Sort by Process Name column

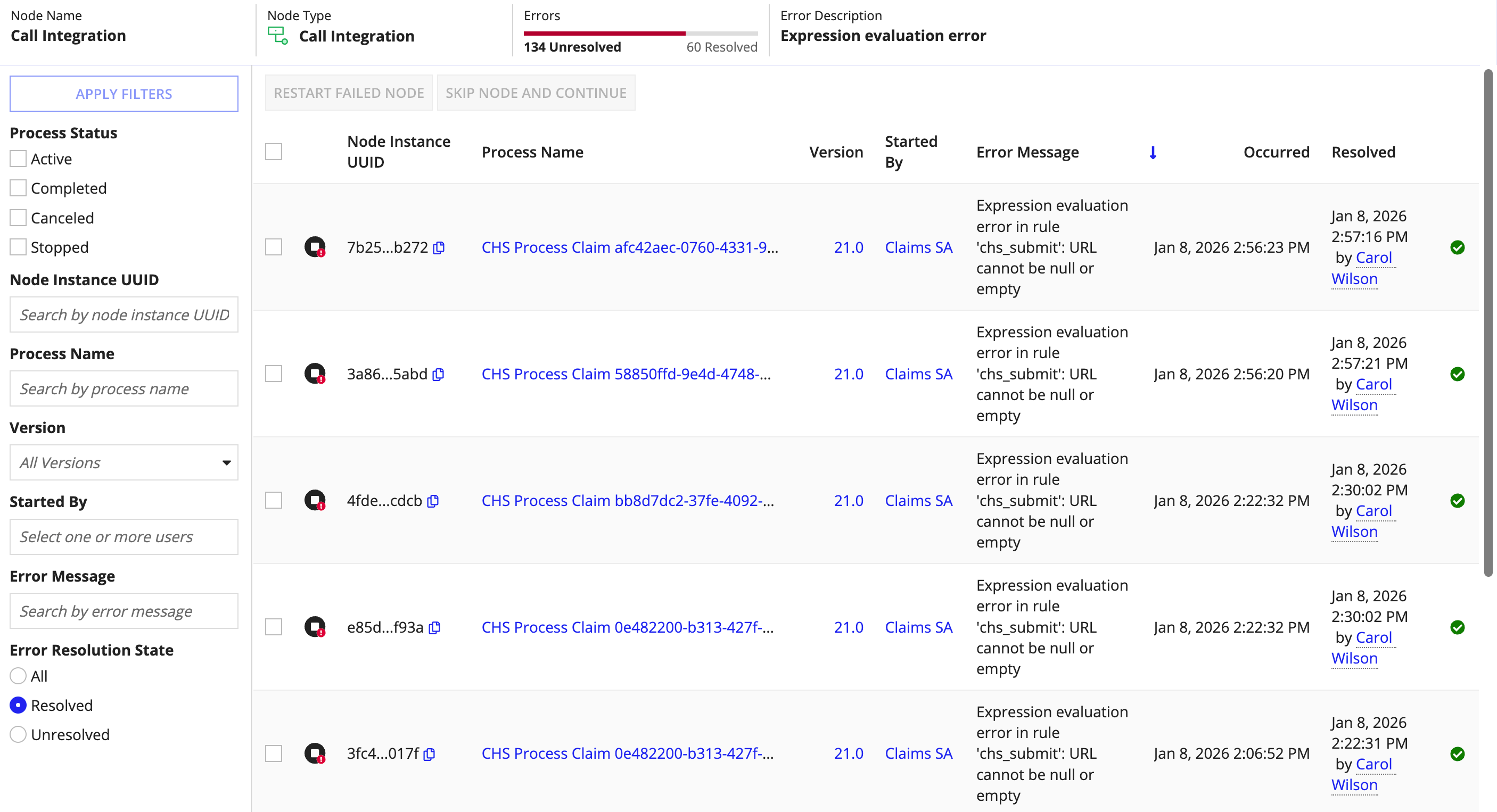[532, 152]
